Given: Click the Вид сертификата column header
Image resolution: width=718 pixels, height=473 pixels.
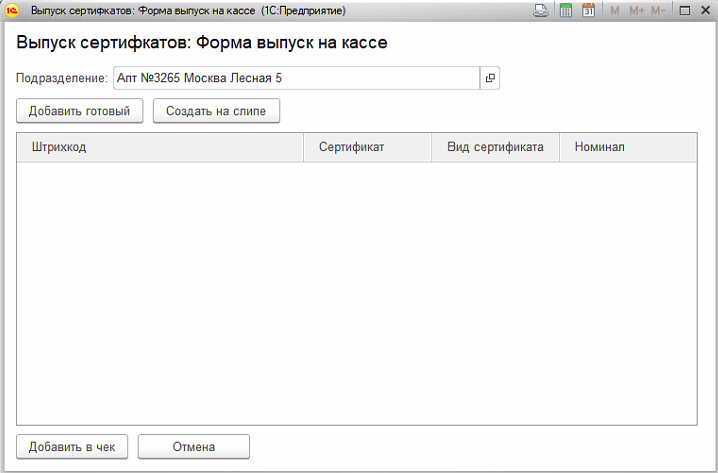Looking at the screenshot, I should [x=495, y=147].
